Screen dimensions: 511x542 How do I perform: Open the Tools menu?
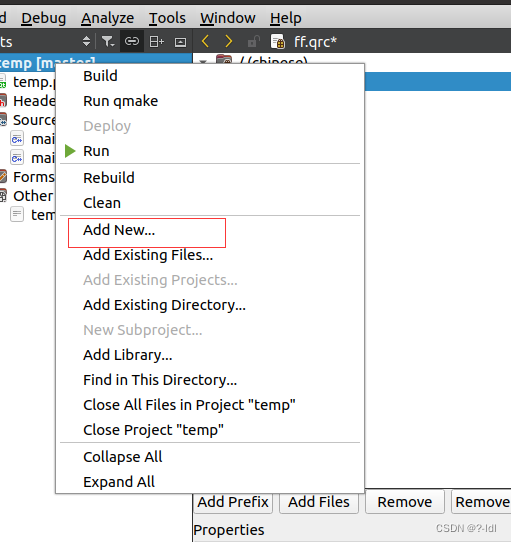[167, 18]
